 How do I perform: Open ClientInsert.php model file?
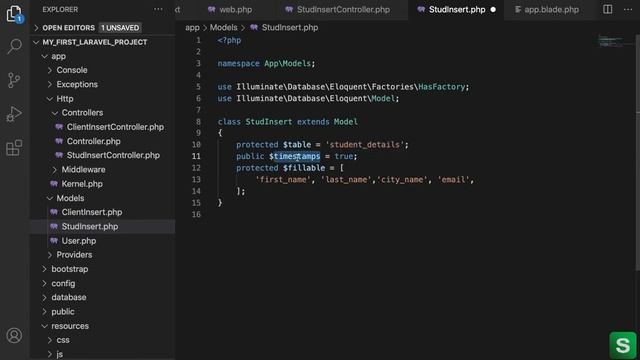[91, 212]
